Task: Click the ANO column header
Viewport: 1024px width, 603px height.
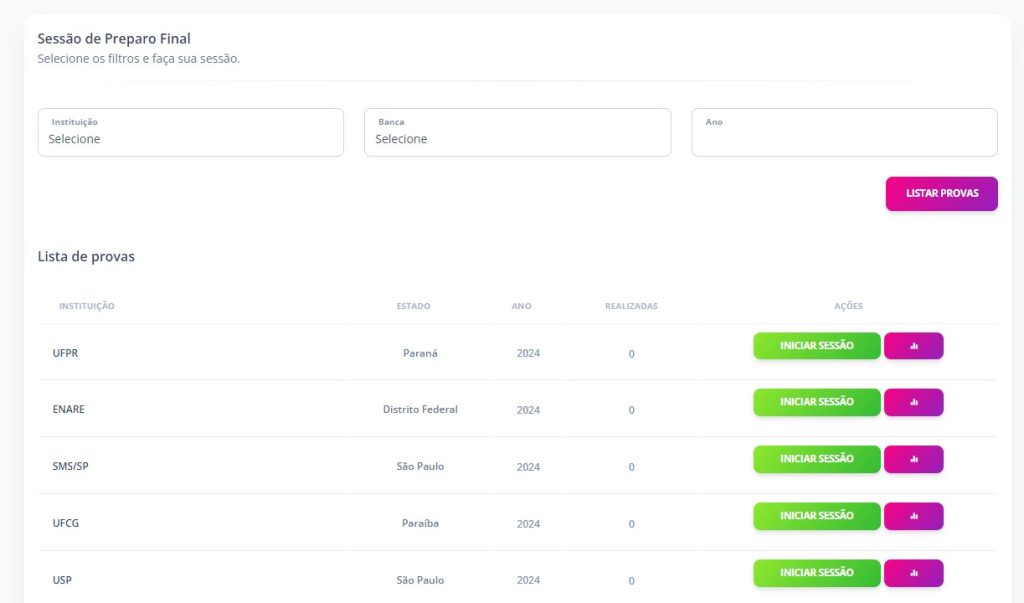Action: tap(521, 306)
